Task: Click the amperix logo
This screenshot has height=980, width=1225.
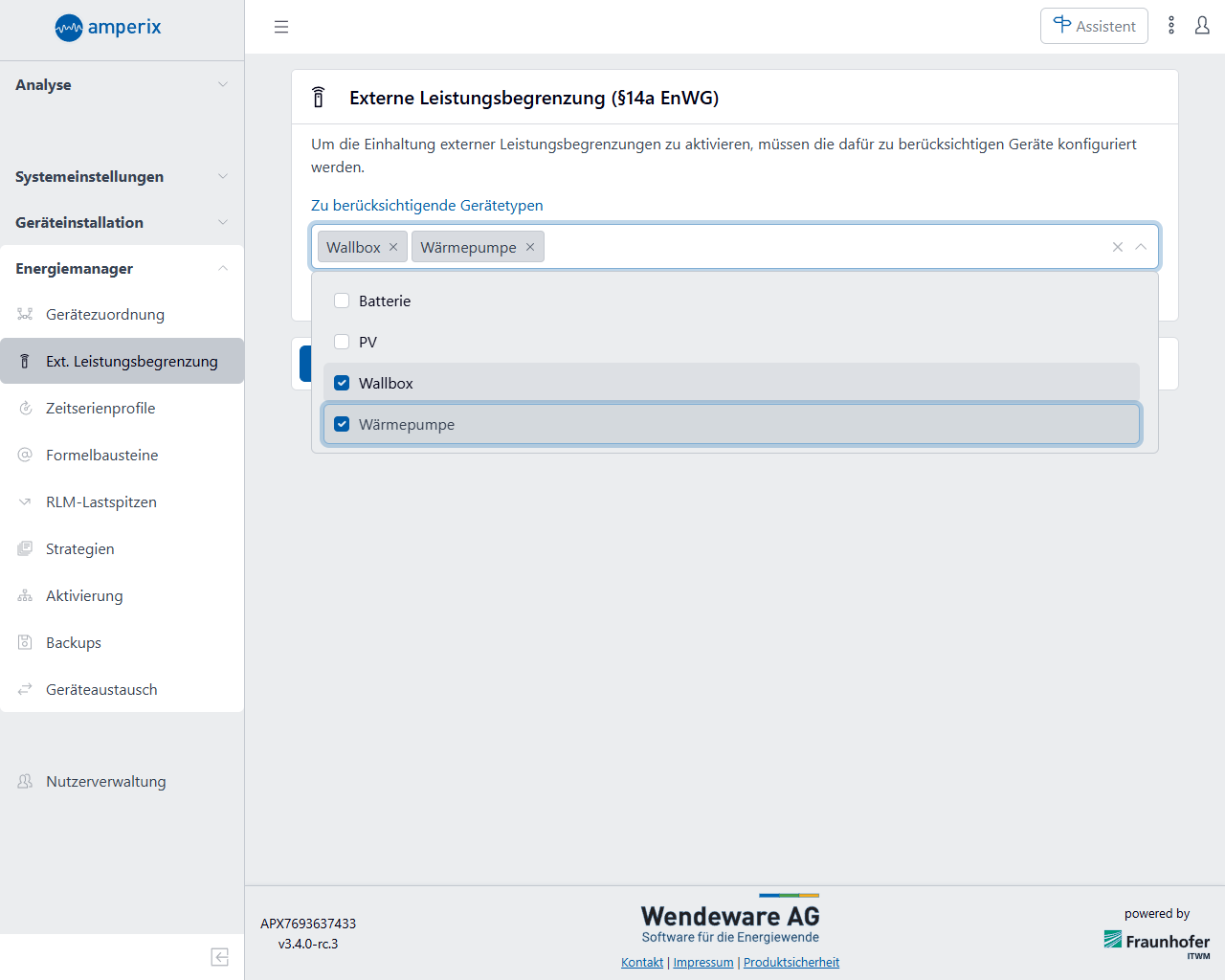Action: (108, 28)
